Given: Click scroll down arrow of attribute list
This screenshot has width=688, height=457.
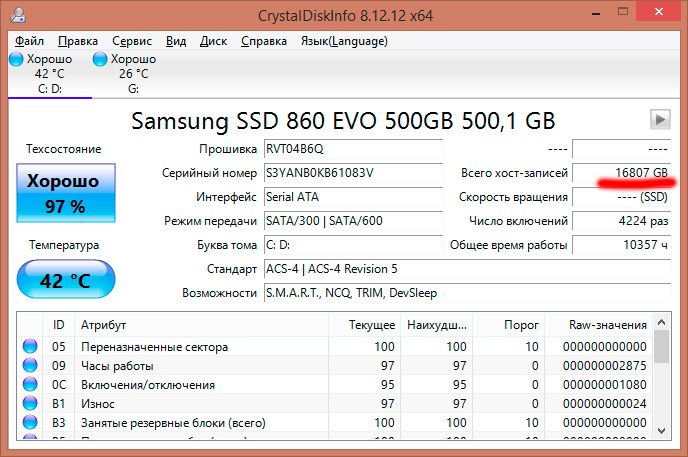Looking at the screenshot, I should pos(662,431).
